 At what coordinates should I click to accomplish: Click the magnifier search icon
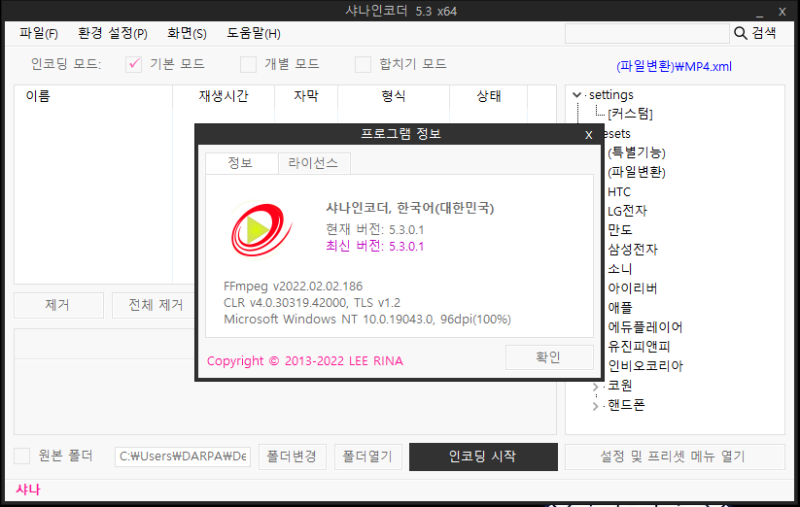(740, 33)
